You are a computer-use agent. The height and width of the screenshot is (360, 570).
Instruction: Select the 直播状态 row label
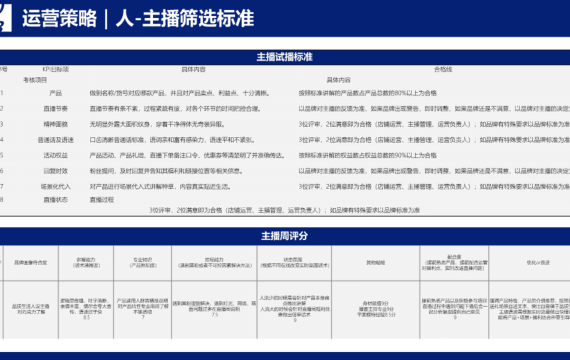(x=55, y=200)
